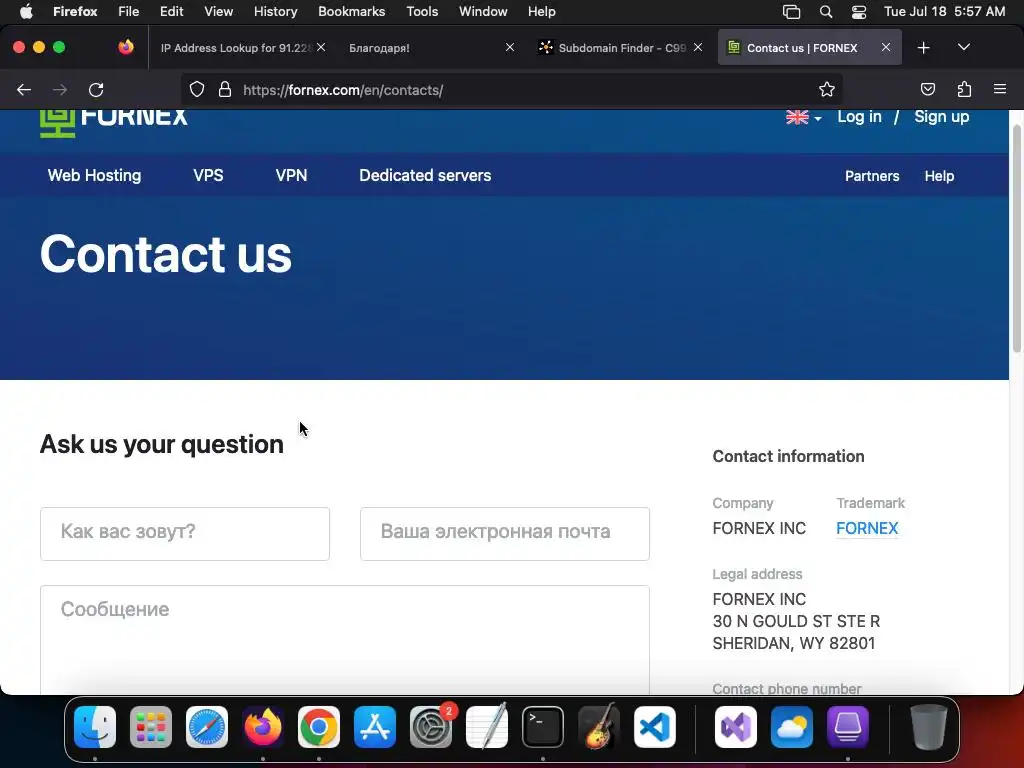Open Launchpad from the Dock

coord(151,727)
